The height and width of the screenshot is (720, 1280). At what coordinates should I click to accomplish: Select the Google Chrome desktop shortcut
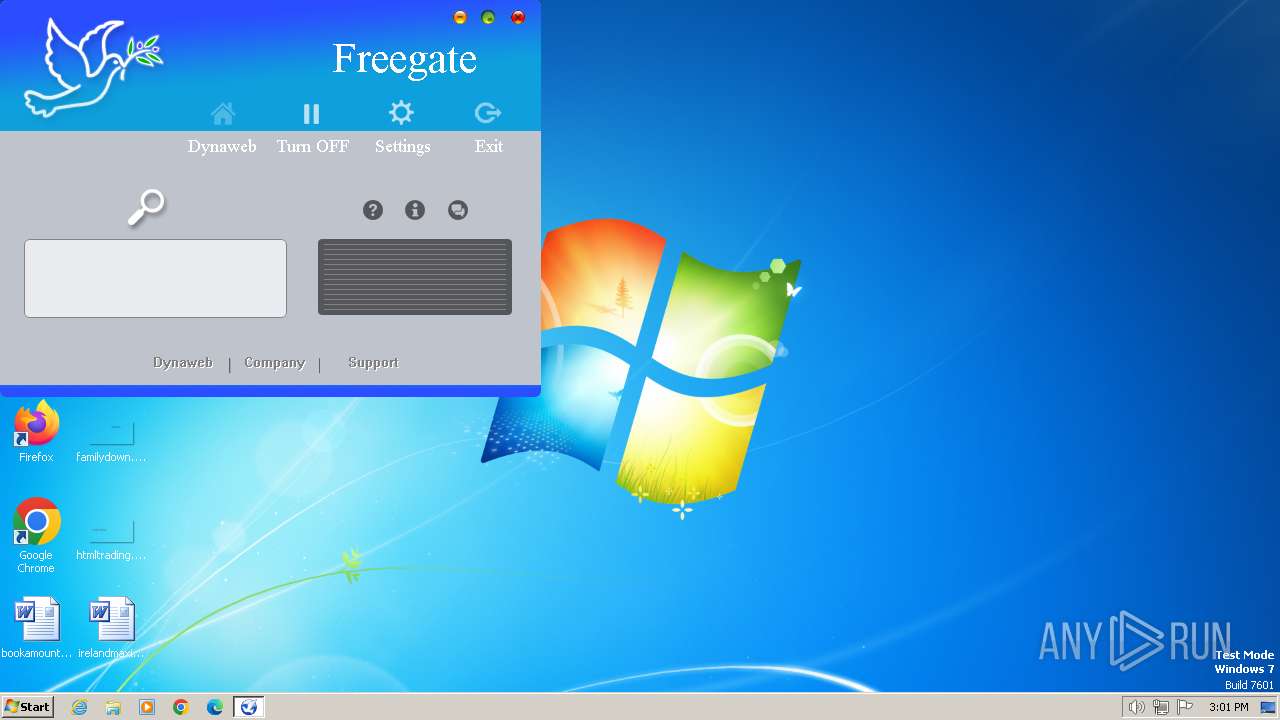coord(36,536)
